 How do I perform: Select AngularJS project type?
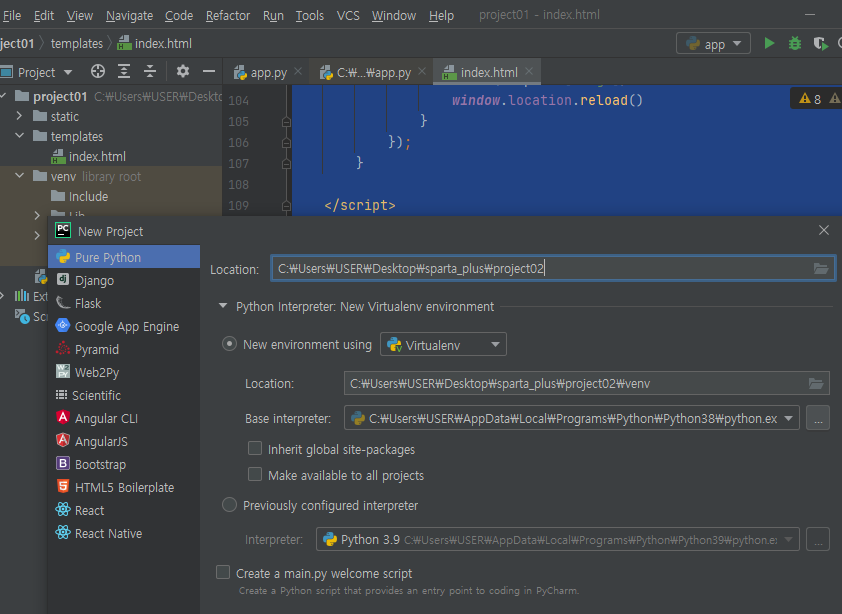pyautogui.click(x=124, y=442)
